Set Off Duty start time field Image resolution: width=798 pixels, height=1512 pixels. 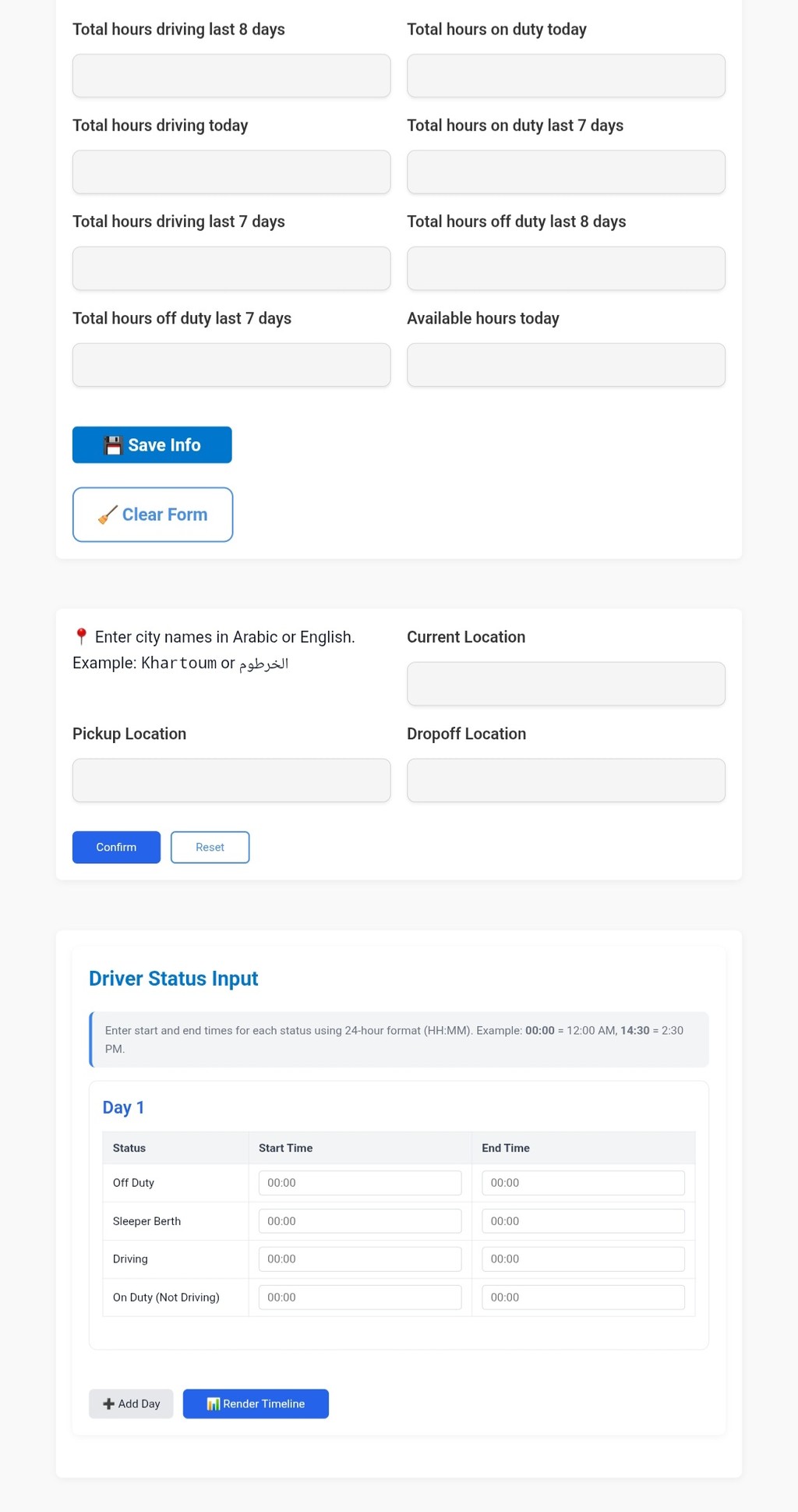tap(359, 1183)
